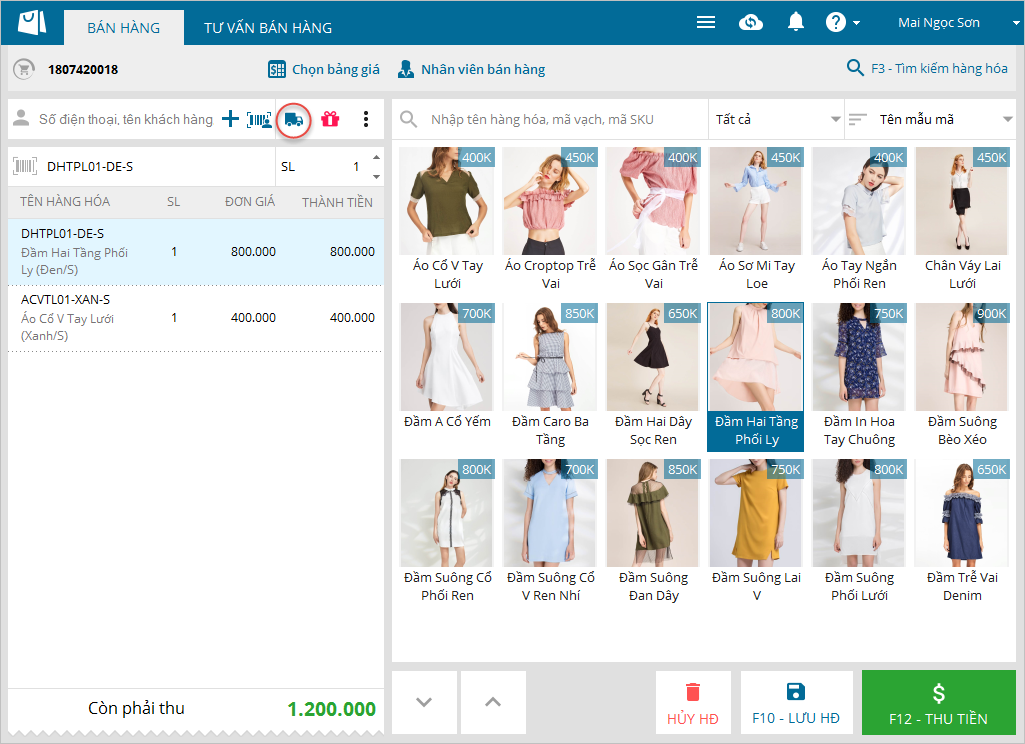Click the product search input field
1025x744 pixels.
pos(560,120)
